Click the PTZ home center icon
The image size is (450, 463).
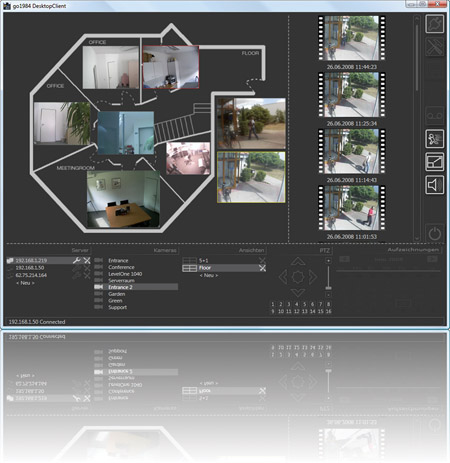coord(298,277)
